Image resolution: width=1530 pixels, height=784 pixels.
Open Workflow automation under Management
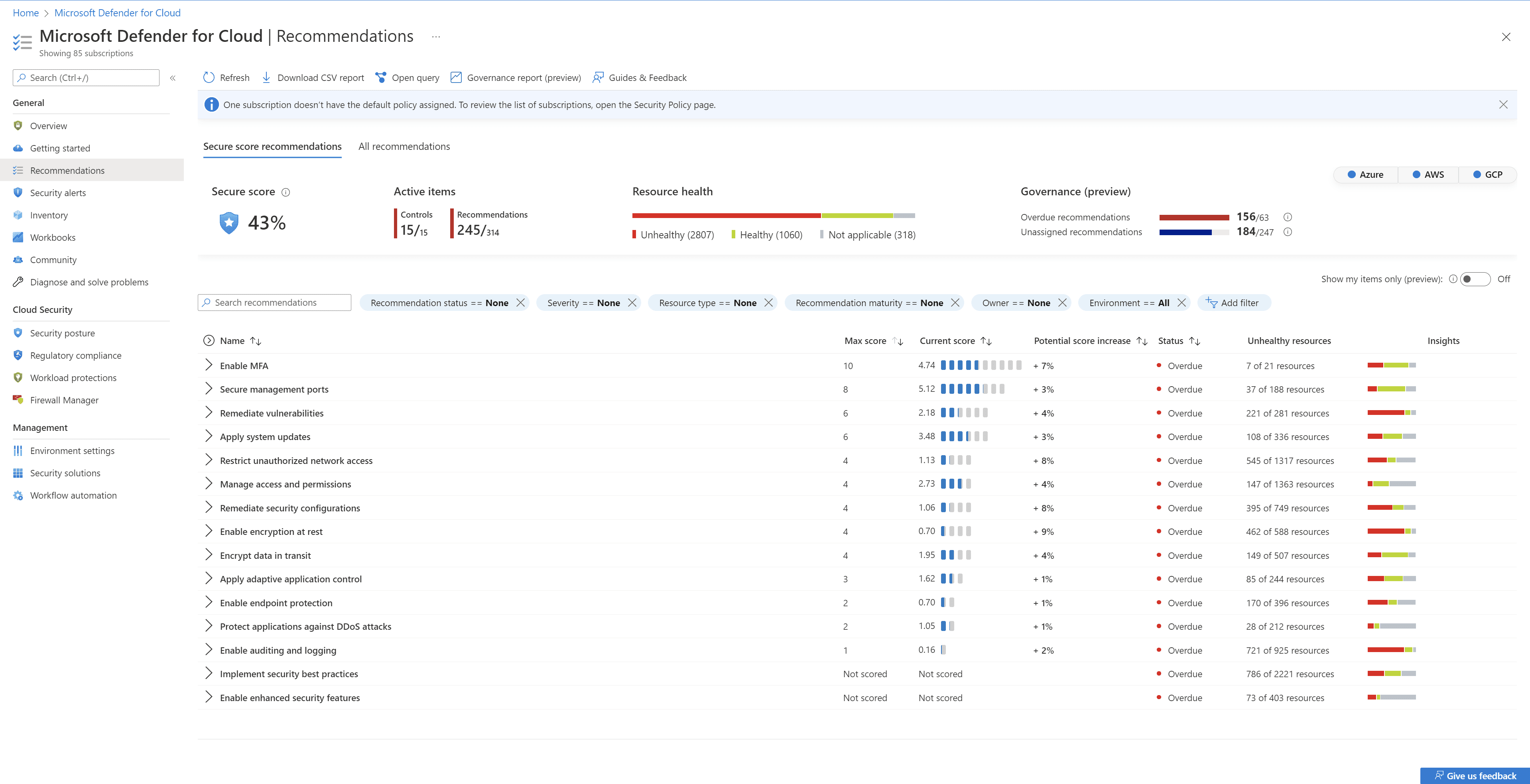[73, 495]
